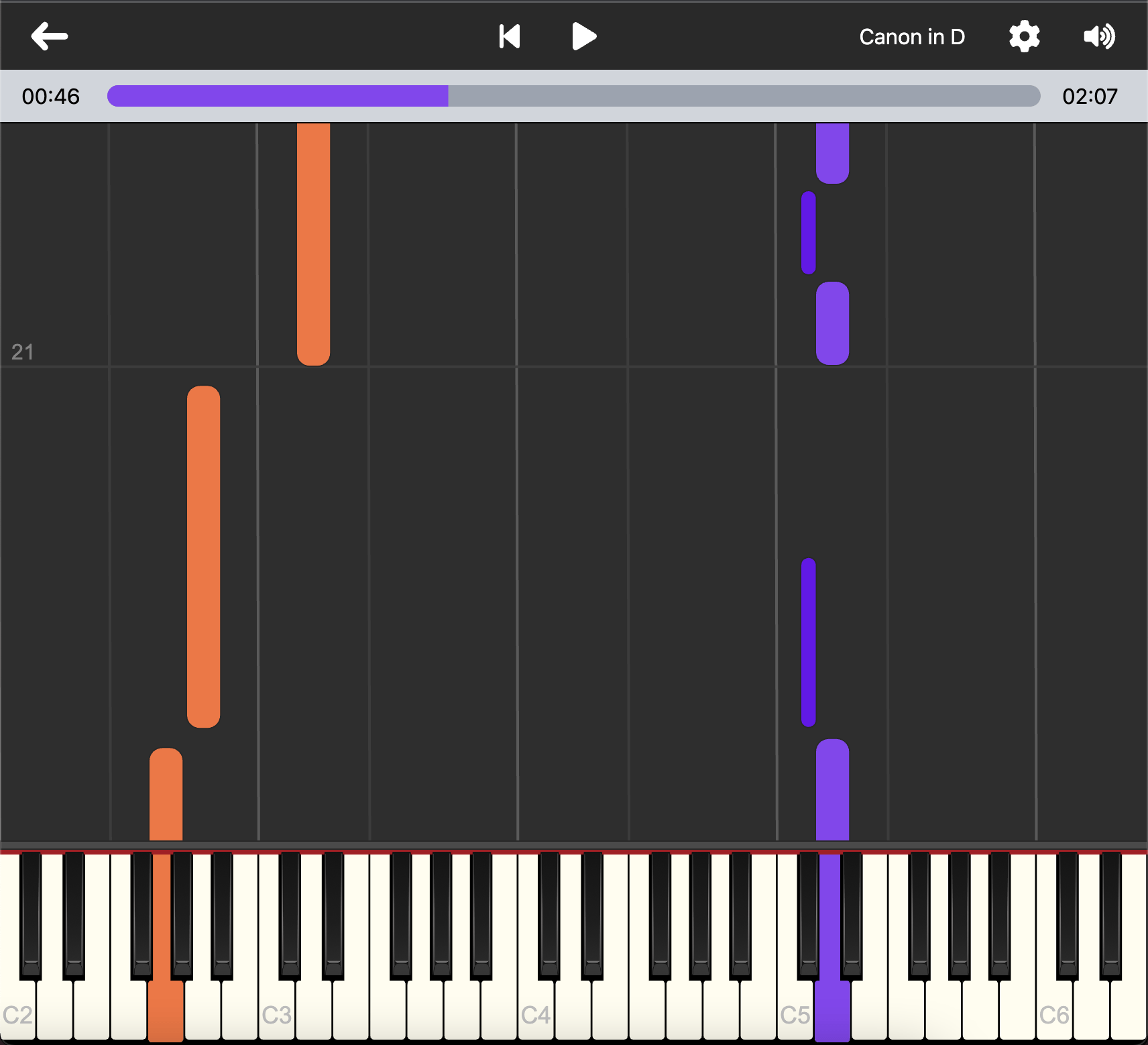Click the total duration 02:07 label
Image resolution: width=1148 pixels, height=1045 pixels.
tap(1090, 97)
